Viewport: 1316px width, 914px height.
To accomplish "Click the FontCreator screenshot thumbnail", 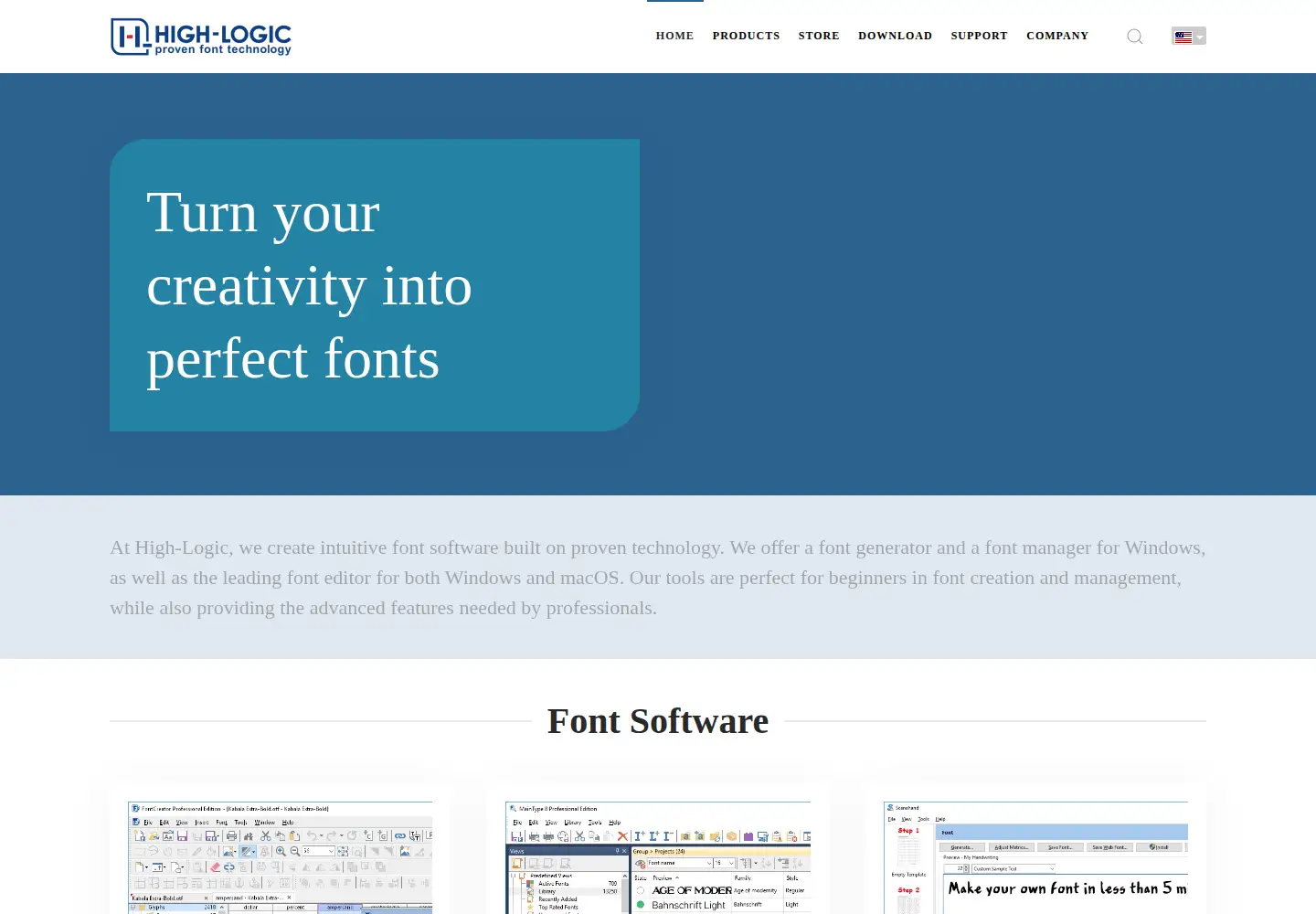I will coord(280,857).
